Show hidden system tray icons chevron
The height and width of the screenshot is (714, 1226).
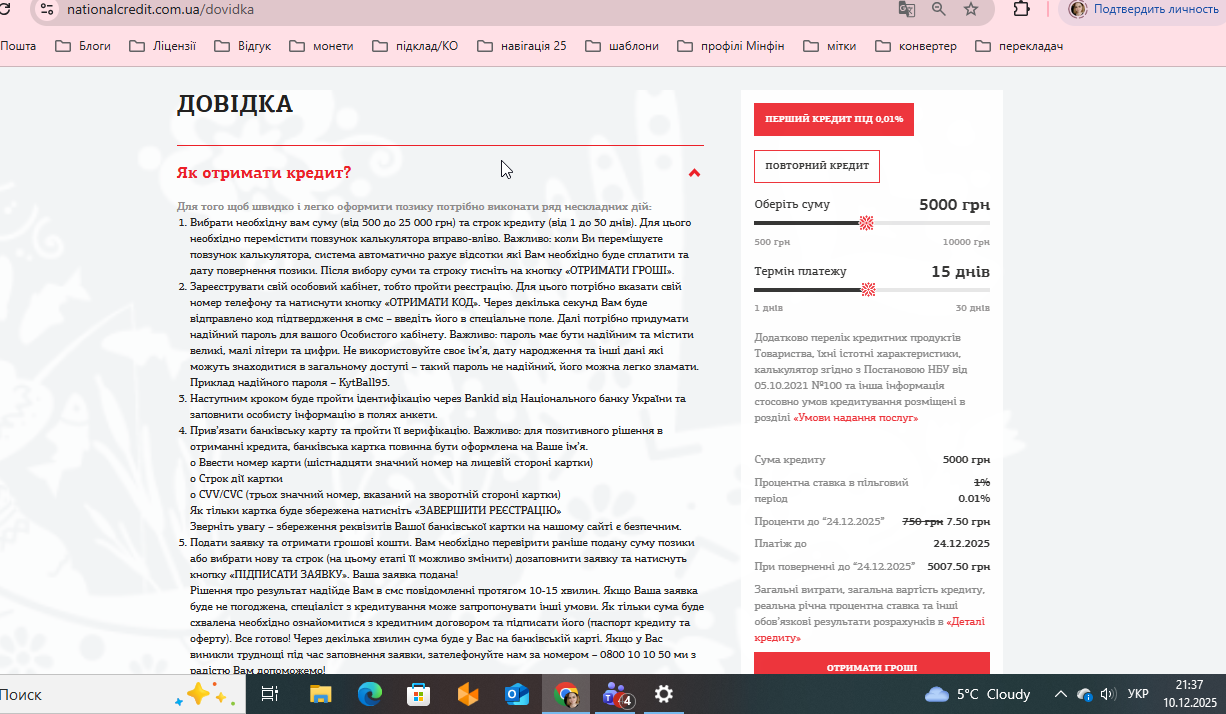[x=1061, y=694]
